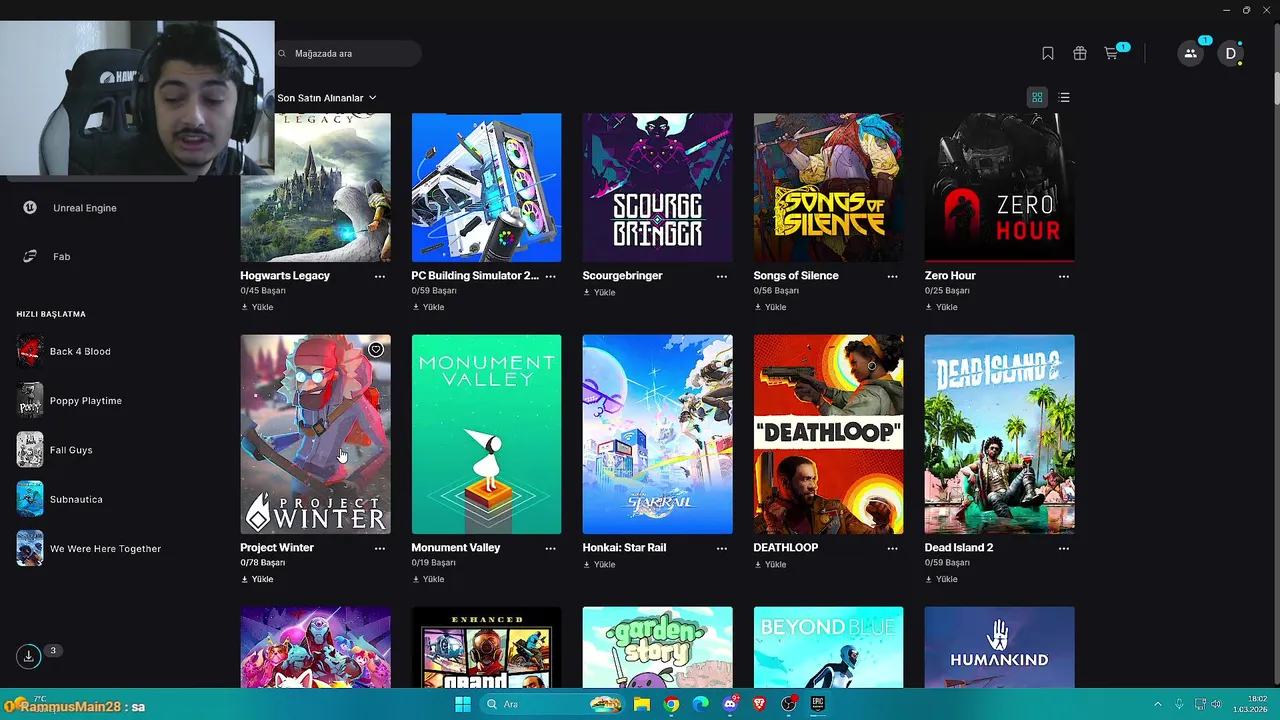Image resolution: width=1280 pixels, height=720 pixels.
Task: Switch library to list view
Action: 1064,97
